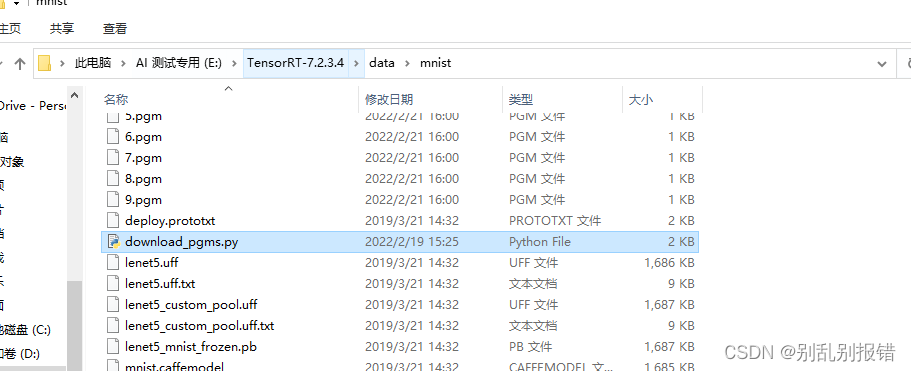911x371 pixels.
Task: Open address bar history dropdown
Action: click(881, 63)
